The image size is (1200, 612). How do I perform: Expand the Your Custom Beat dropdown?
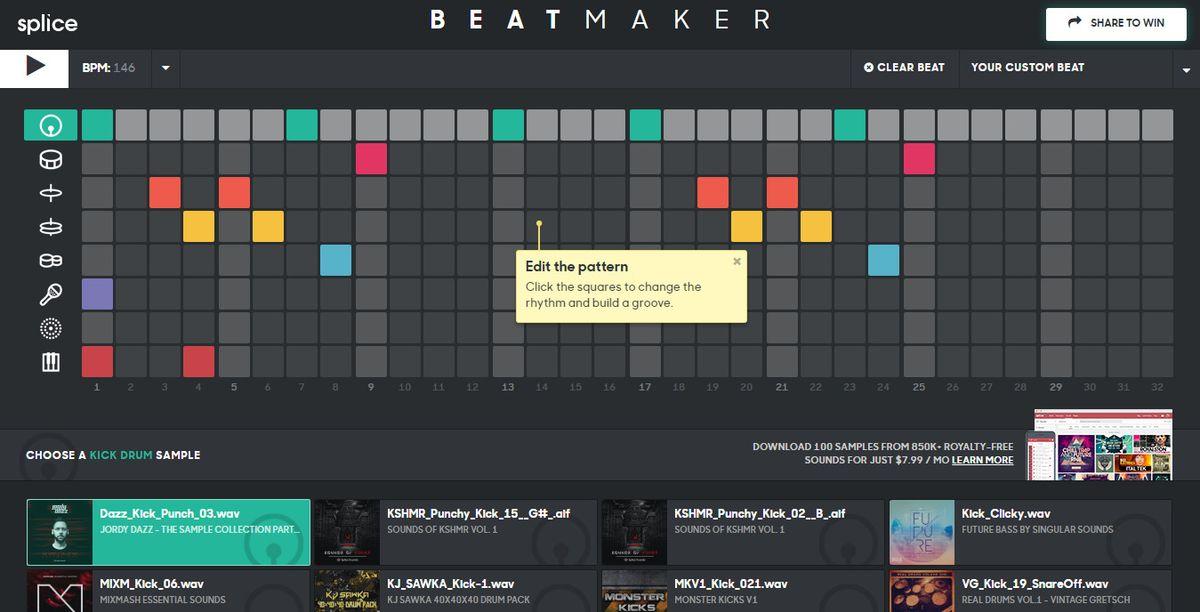click(x=1187, y=69)
